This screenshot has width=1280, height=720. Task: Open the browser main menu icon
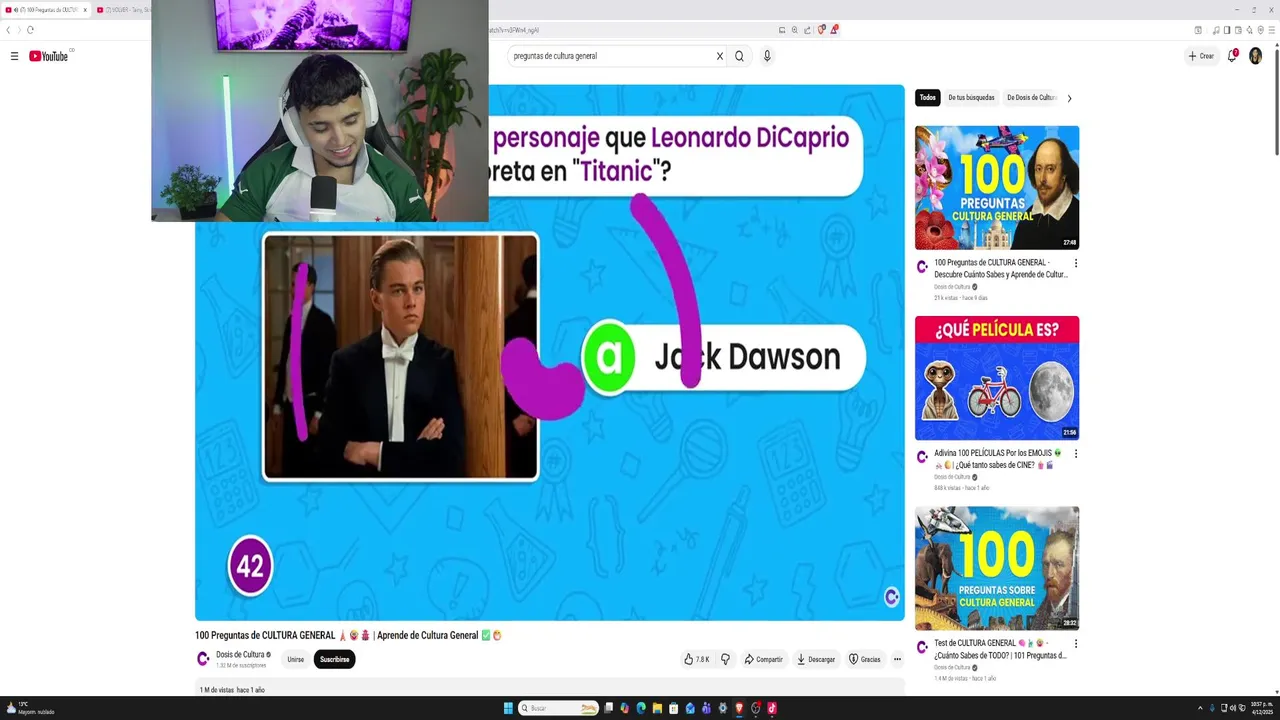tap(1271, 30)
